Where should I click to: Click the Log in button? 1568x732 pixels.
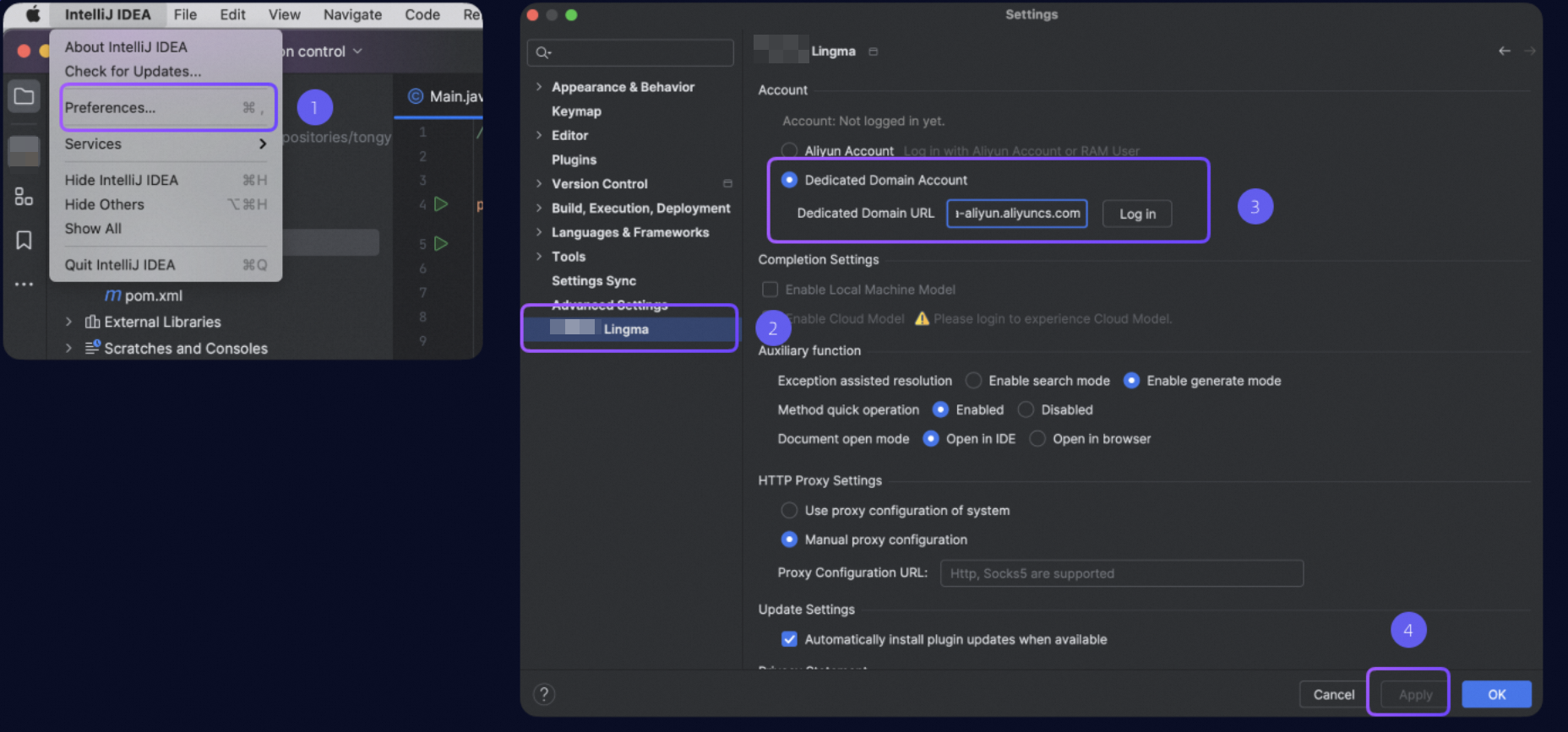pyautogui.click(x=1137, y=214)
